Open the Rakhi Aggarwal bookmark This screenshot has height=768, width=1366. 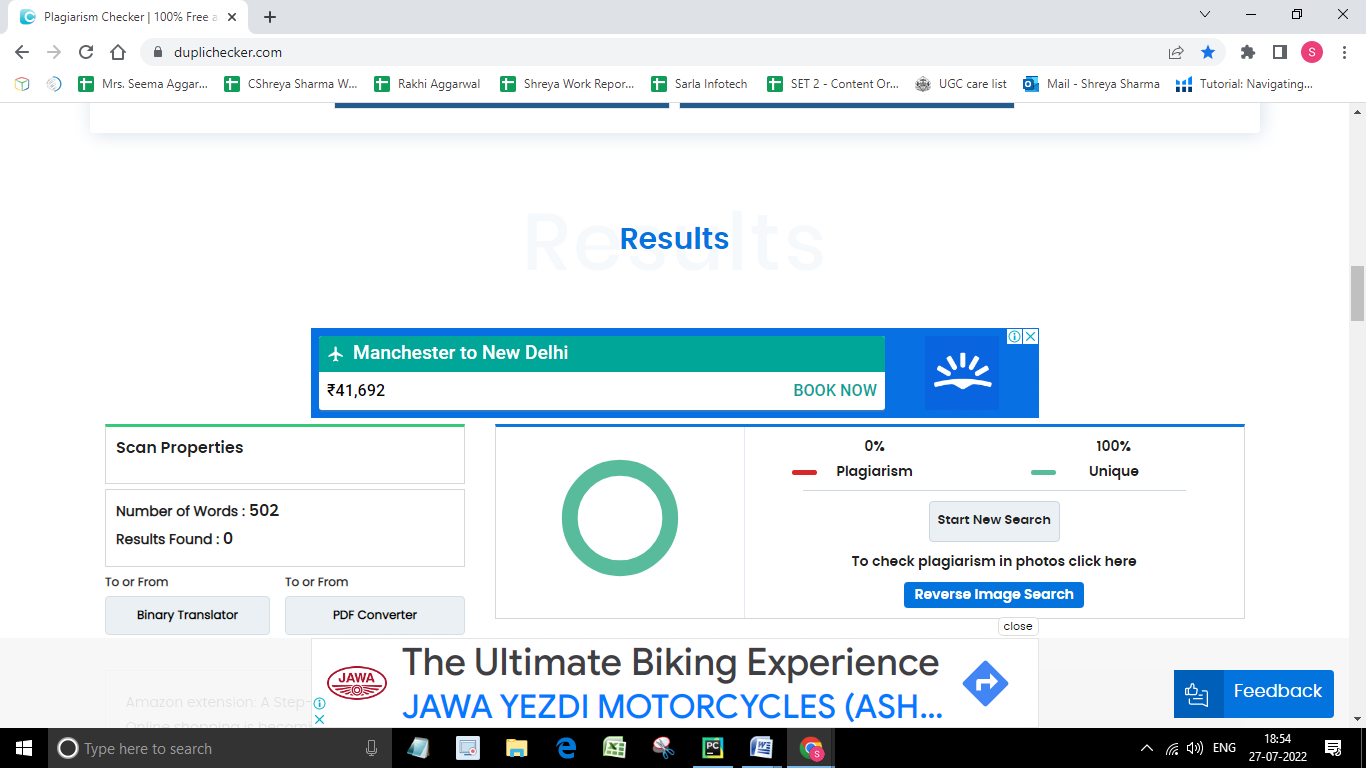(x=428, y=84)
